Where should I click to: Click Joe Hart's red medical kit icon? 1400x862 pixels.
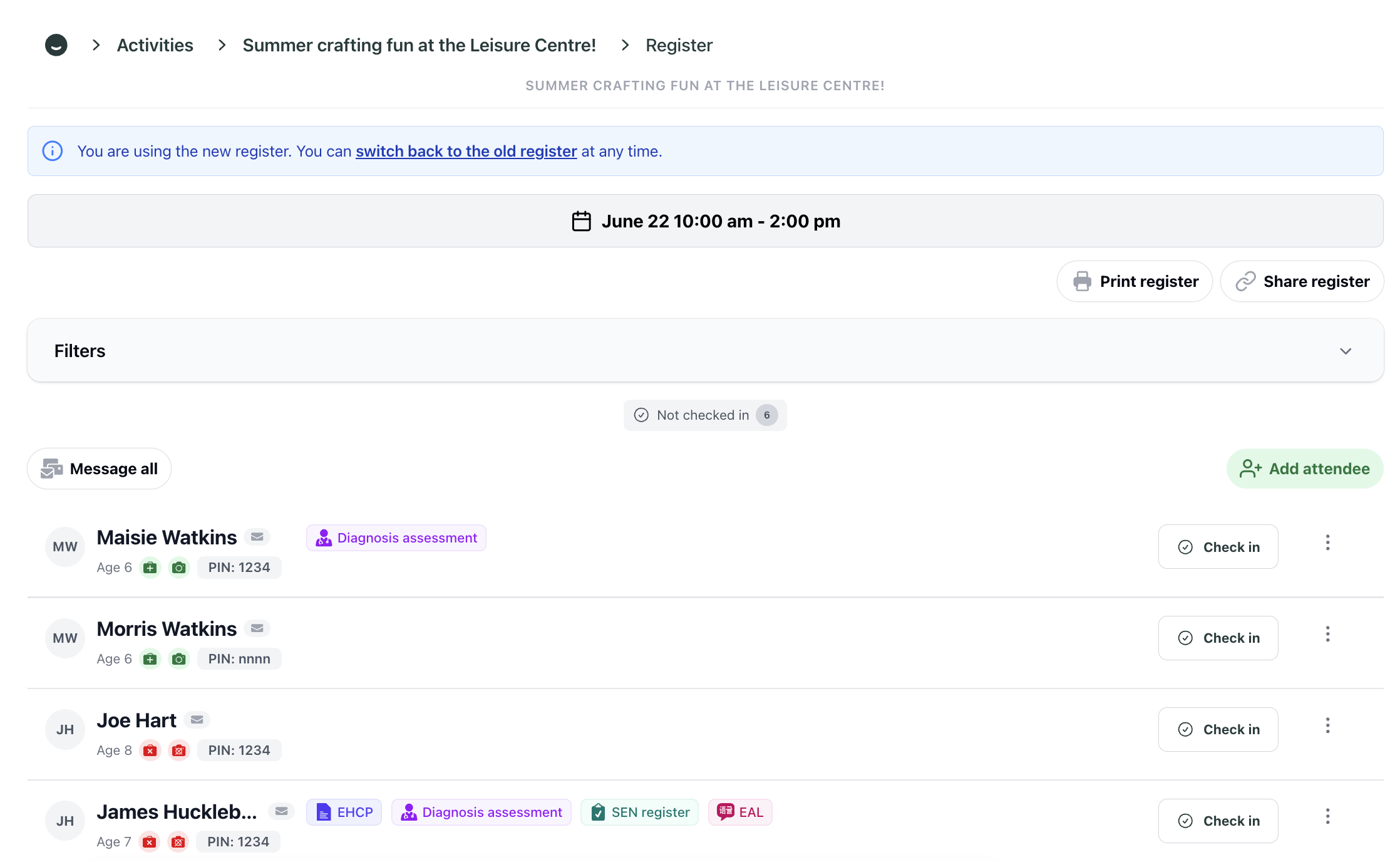[150, 750]
